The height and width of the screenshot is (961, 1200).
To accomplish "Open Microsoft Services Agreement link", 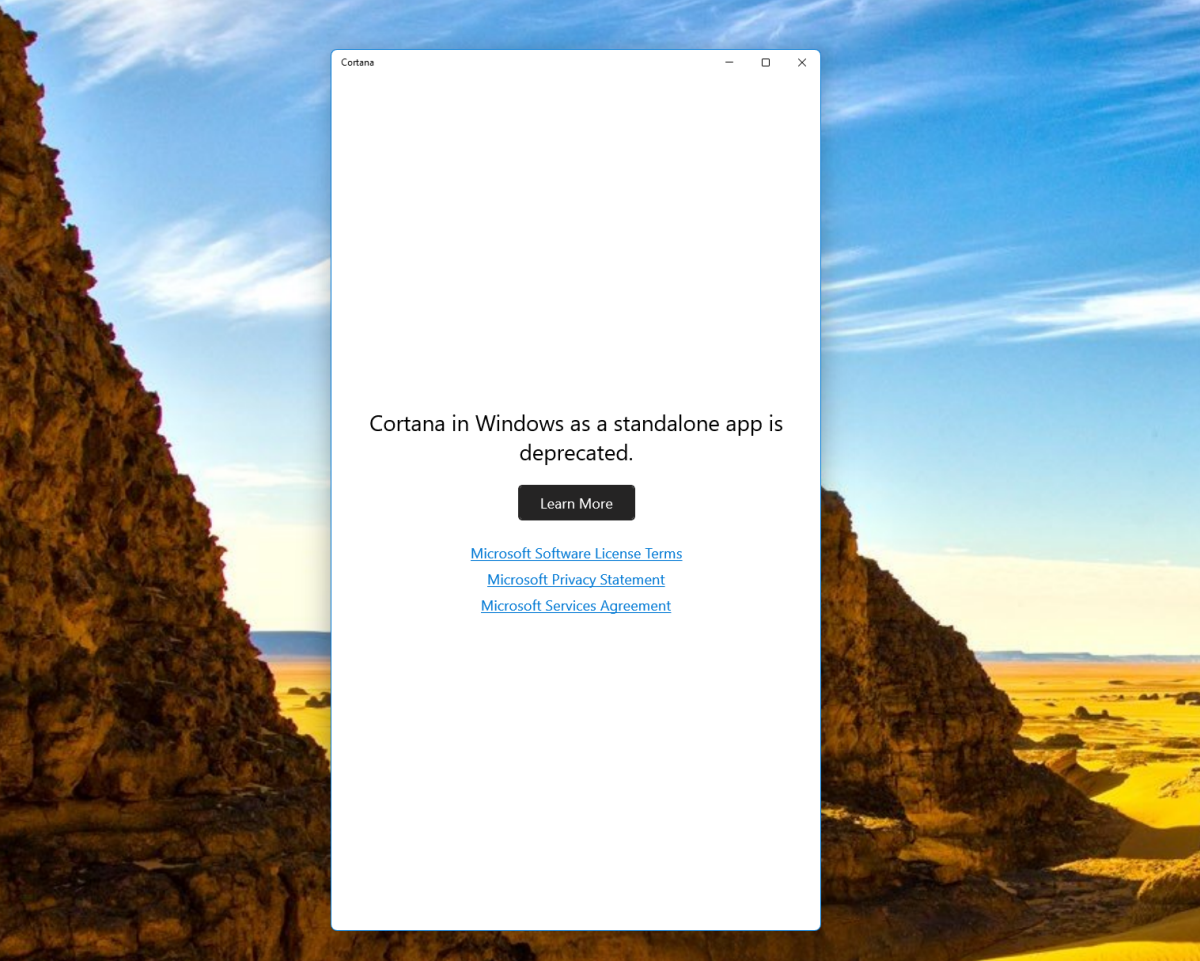I will [x=576, y=606].
